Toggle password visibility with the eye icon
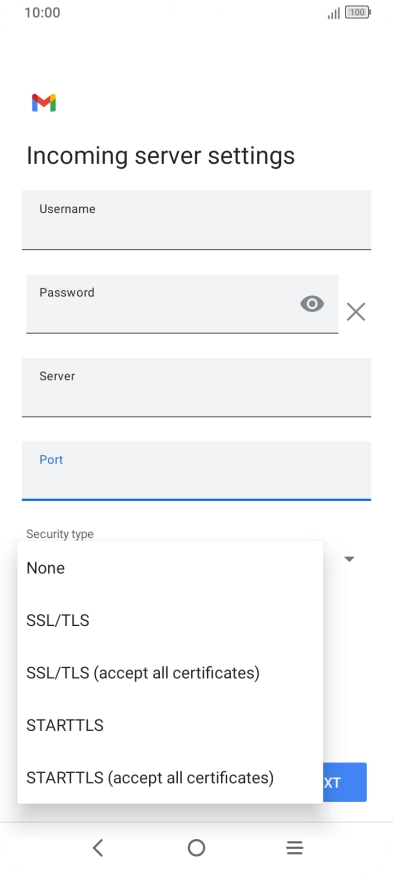The width and height of the screenshot is (393, 874). [x=312, y=304]
